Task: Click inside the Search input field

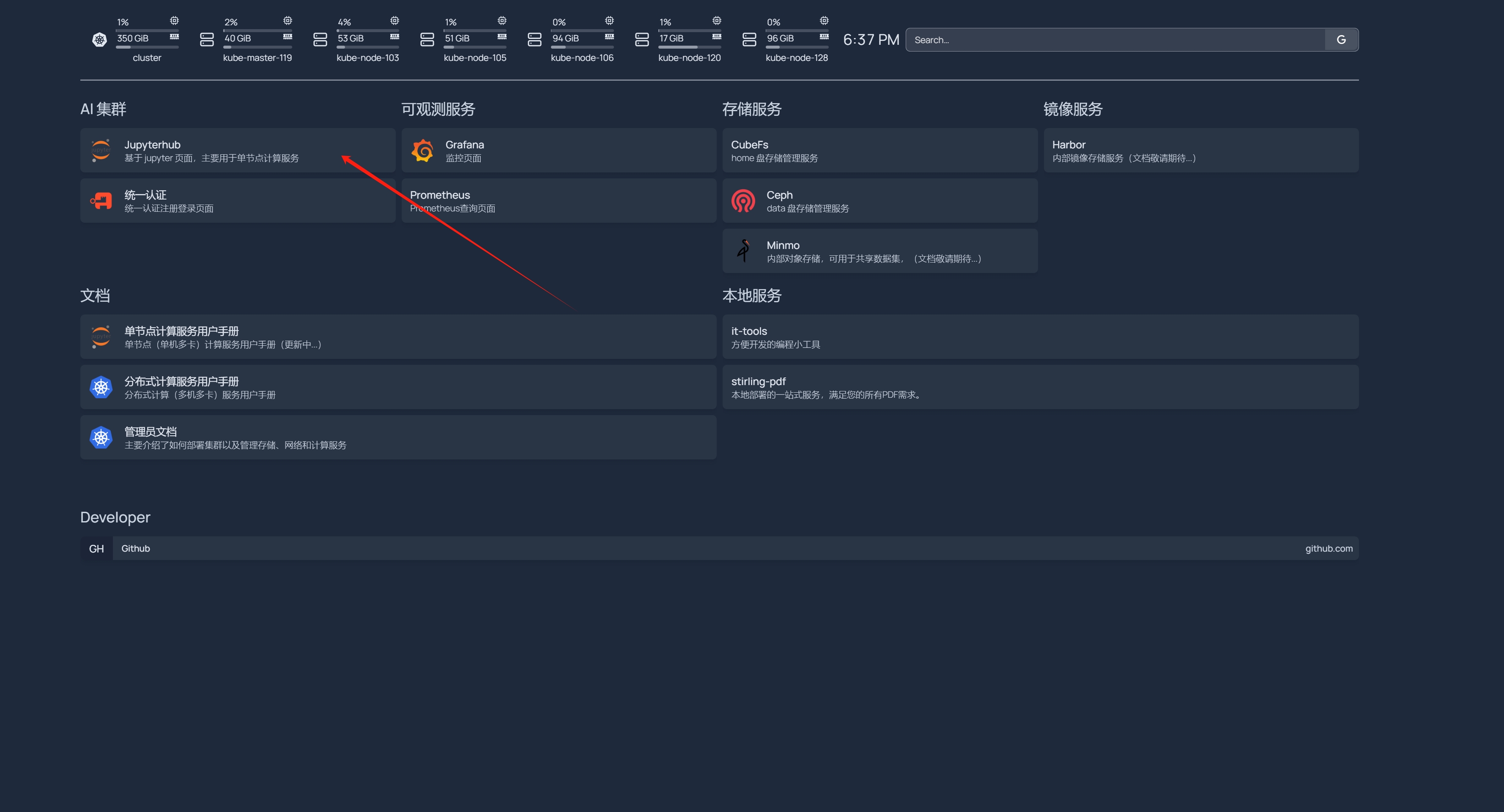Action: point(1110,40)
